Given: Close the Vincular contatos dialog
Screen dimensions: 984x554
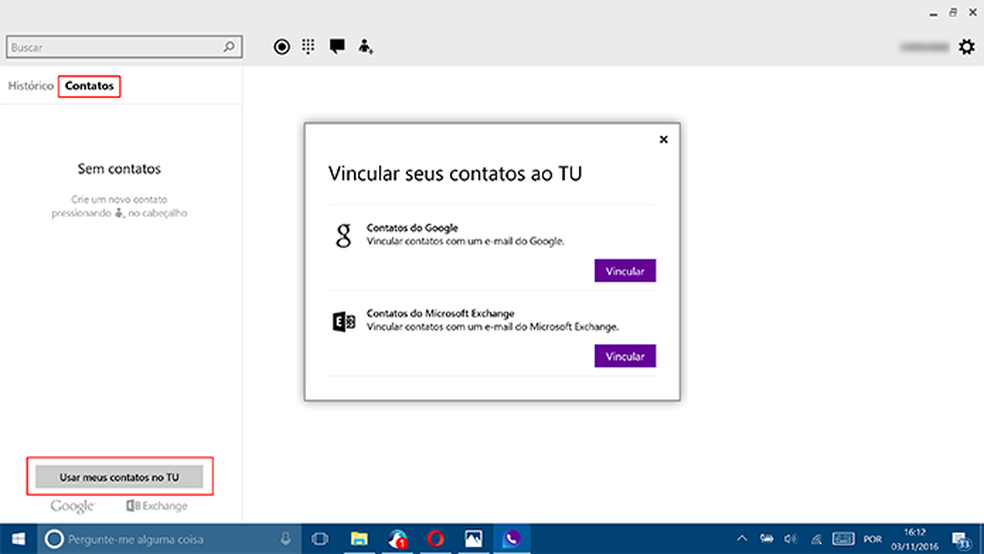Looking at the screenshot, I should (x=663, y=139).
